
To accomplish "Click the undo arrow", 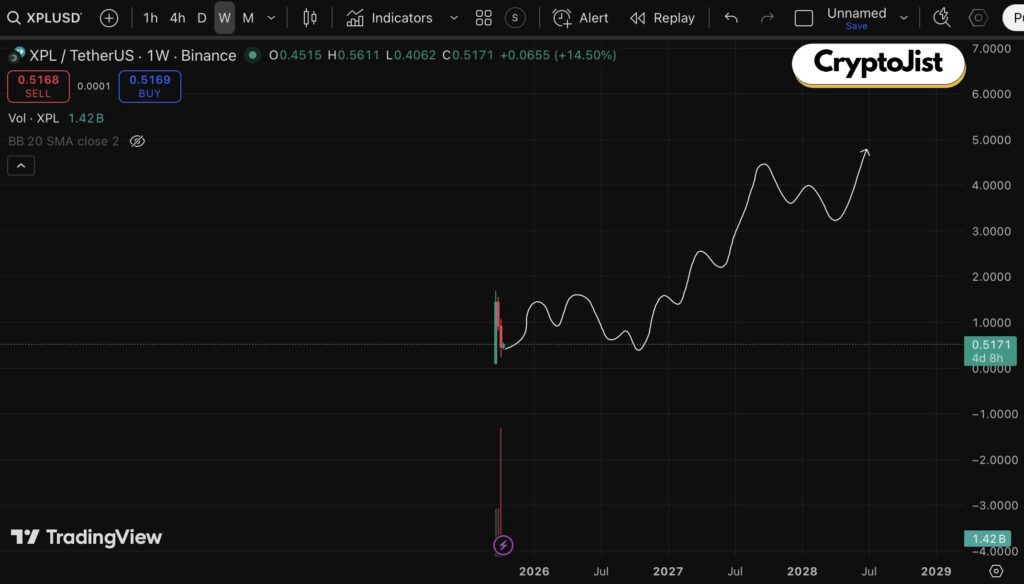I will 731,18.
